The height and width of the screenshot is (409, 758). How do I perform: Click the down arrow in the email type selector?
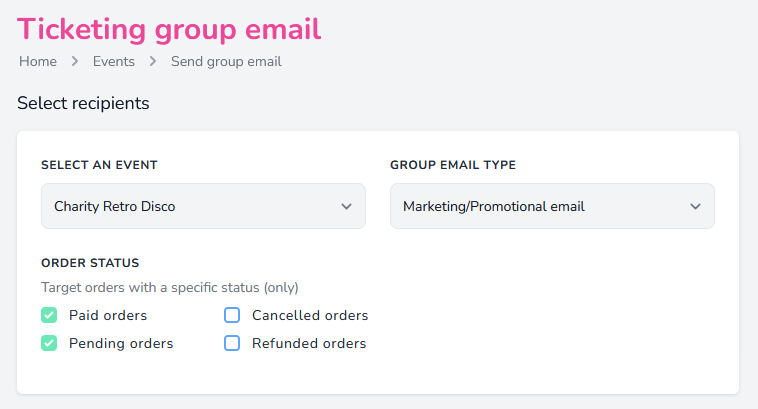(x=695, y=207)
